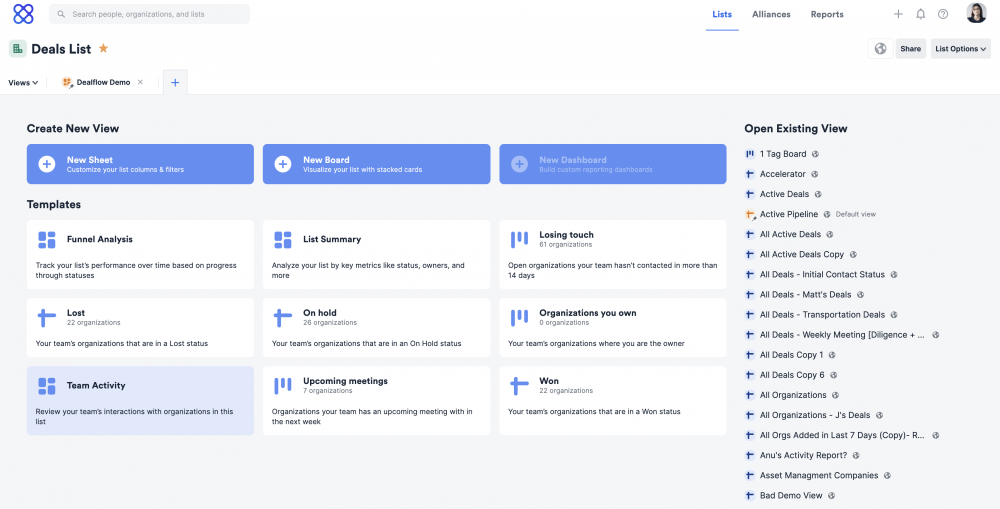
Task: Close the Dealflow Demo tab
Action: click(140, 82)
